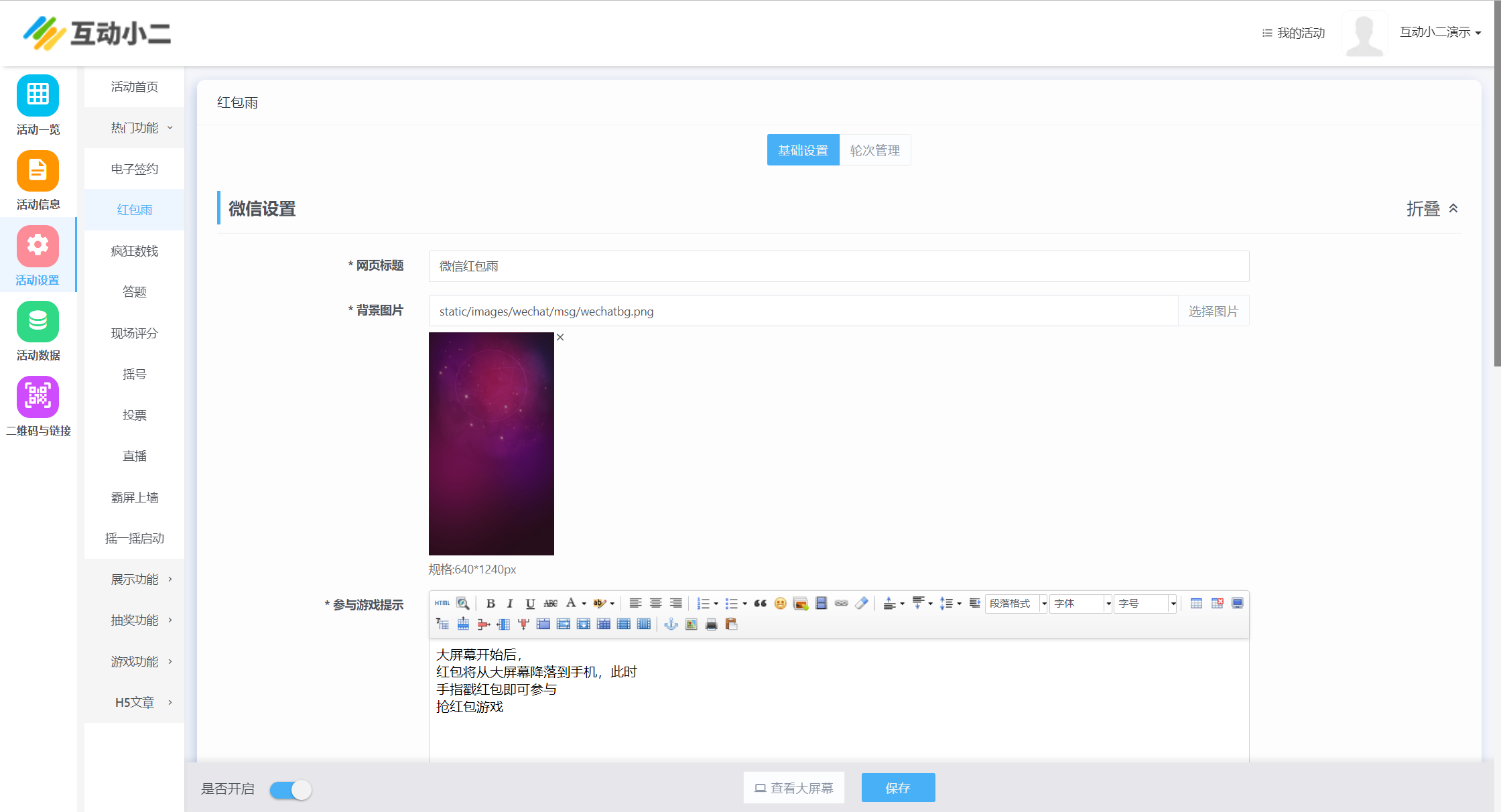Open 现场评分 in the side menu
This screenshot has width=1501, height=812.
pos(135,333)
